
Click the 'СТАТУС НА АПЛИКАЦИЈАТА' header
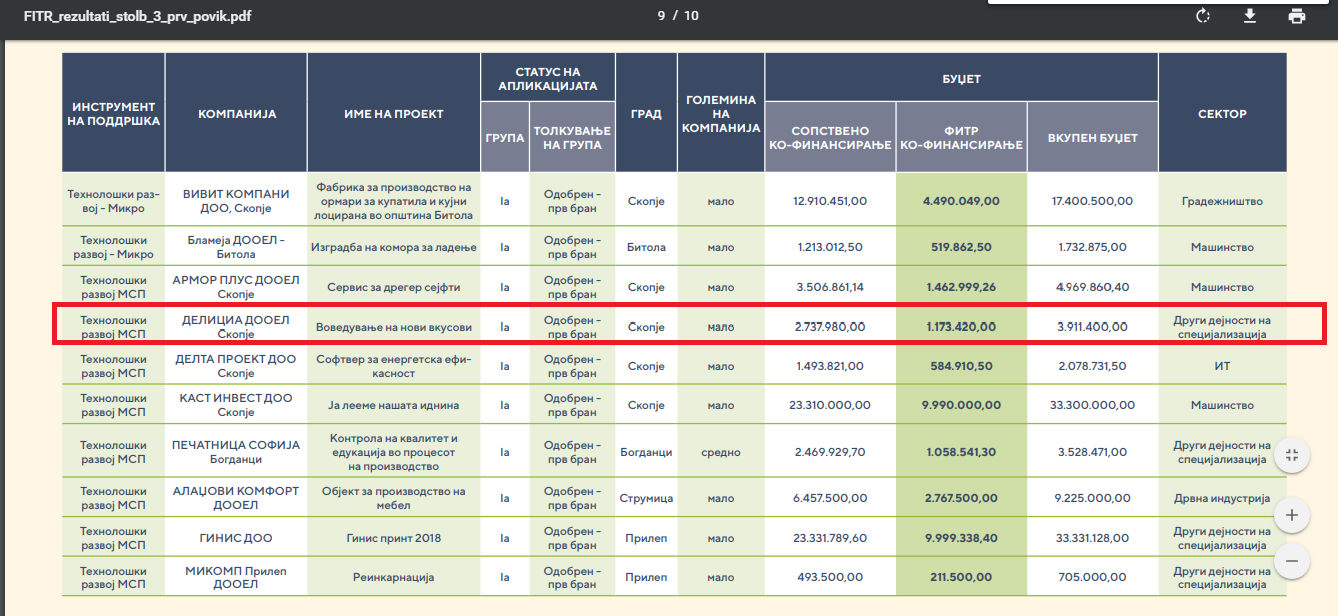pyautogui.click(x=548, y=78)
